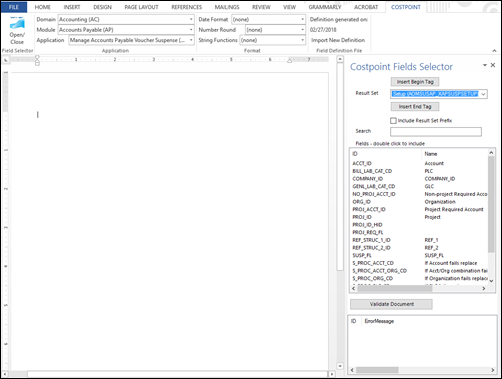
Task: Click fields list scroll left arrow
Action: pyautogui.click(x=354, y=289)
